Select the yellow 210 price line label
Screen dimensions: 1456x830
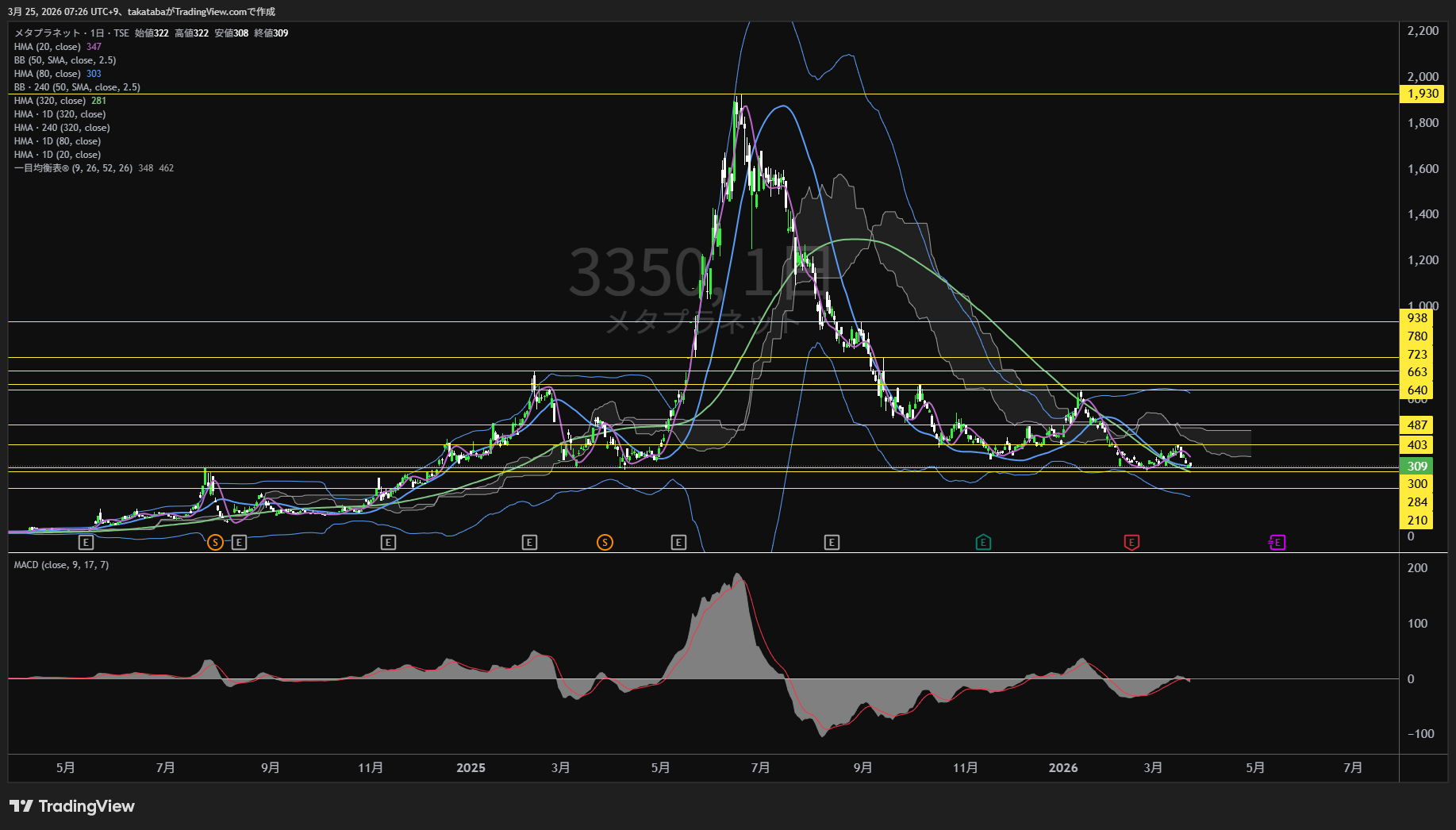pyautogui.click(x=1417, y=521)
